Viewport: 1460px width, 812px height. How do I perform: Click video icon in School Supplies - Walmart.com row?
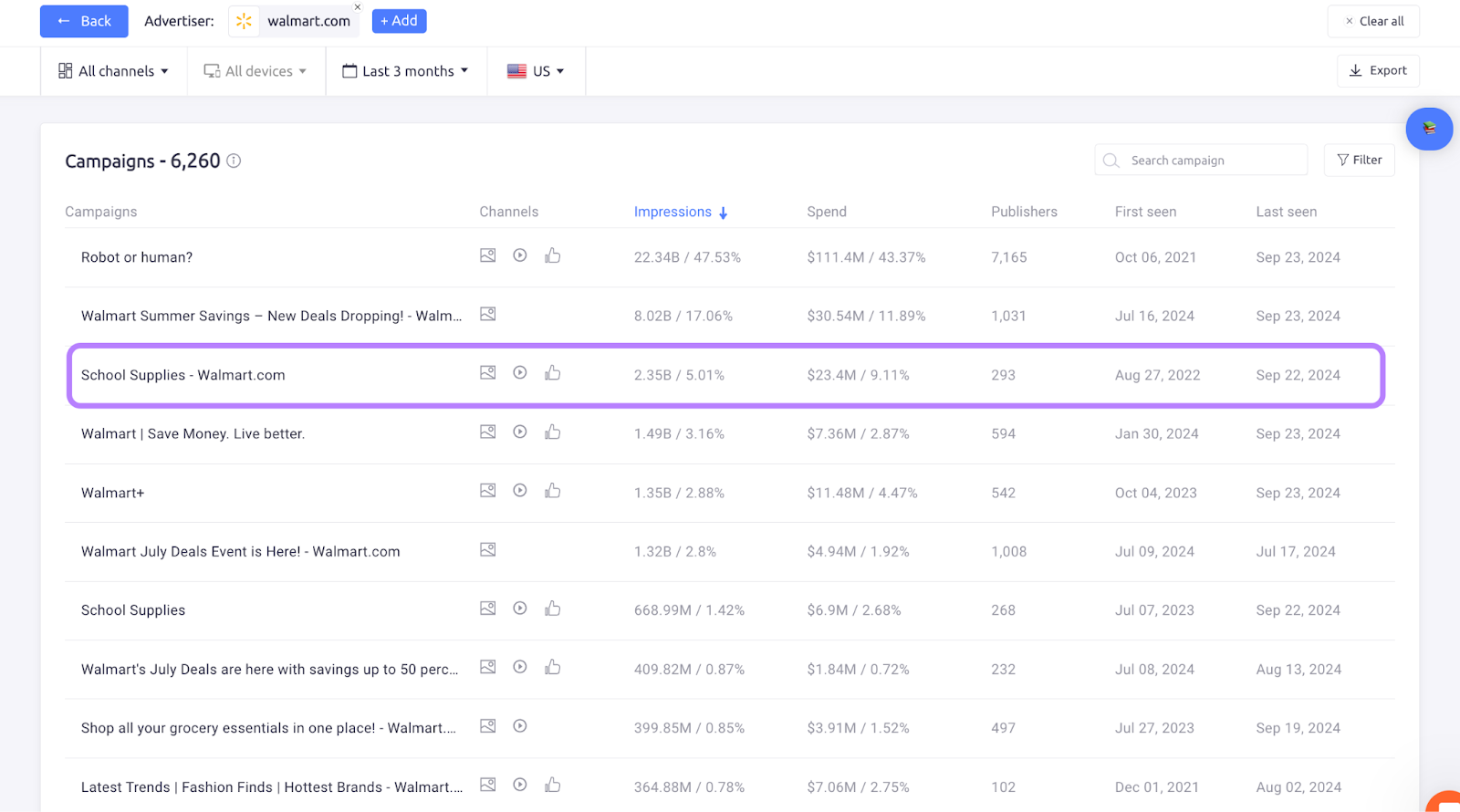(x=520, y=372)
